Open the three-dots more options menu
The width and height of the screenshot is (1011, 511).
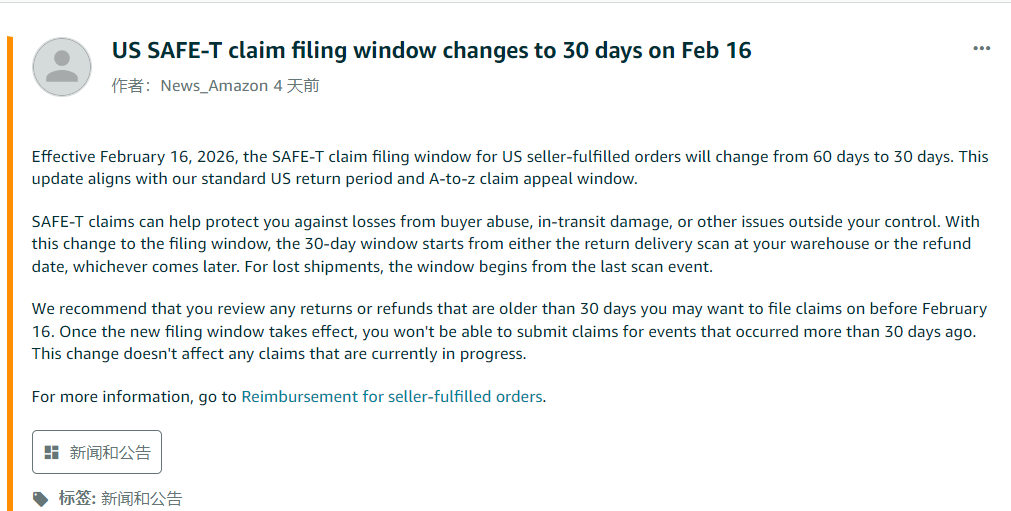tap(982, 49)
